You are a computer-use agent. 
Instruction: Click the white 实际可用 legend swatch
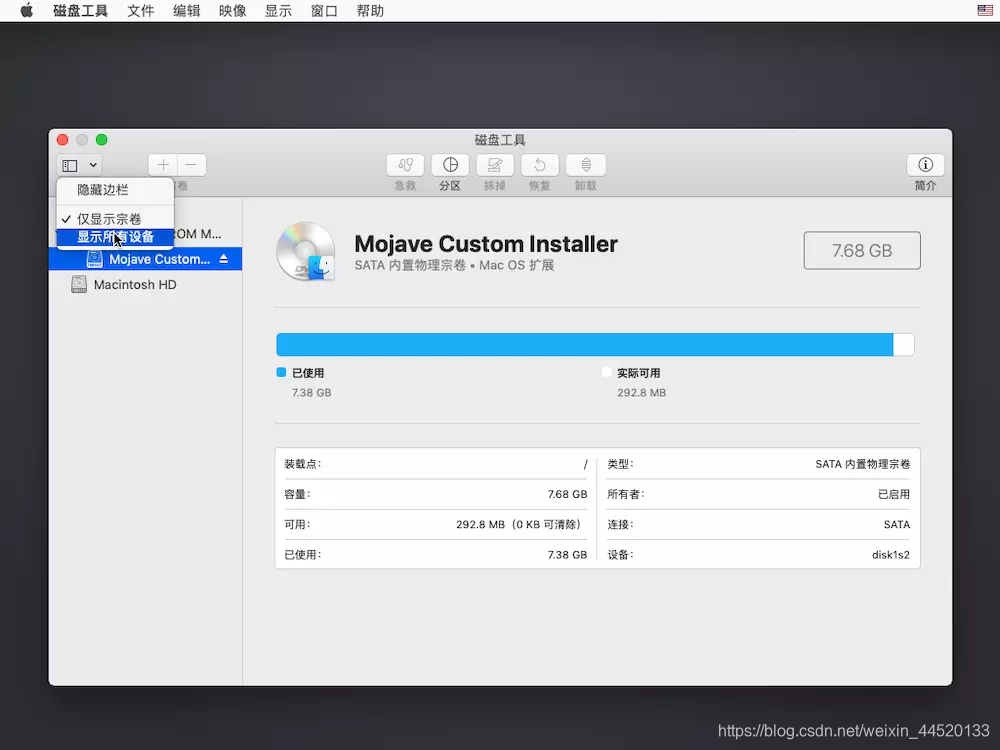(x=607, y=372)
